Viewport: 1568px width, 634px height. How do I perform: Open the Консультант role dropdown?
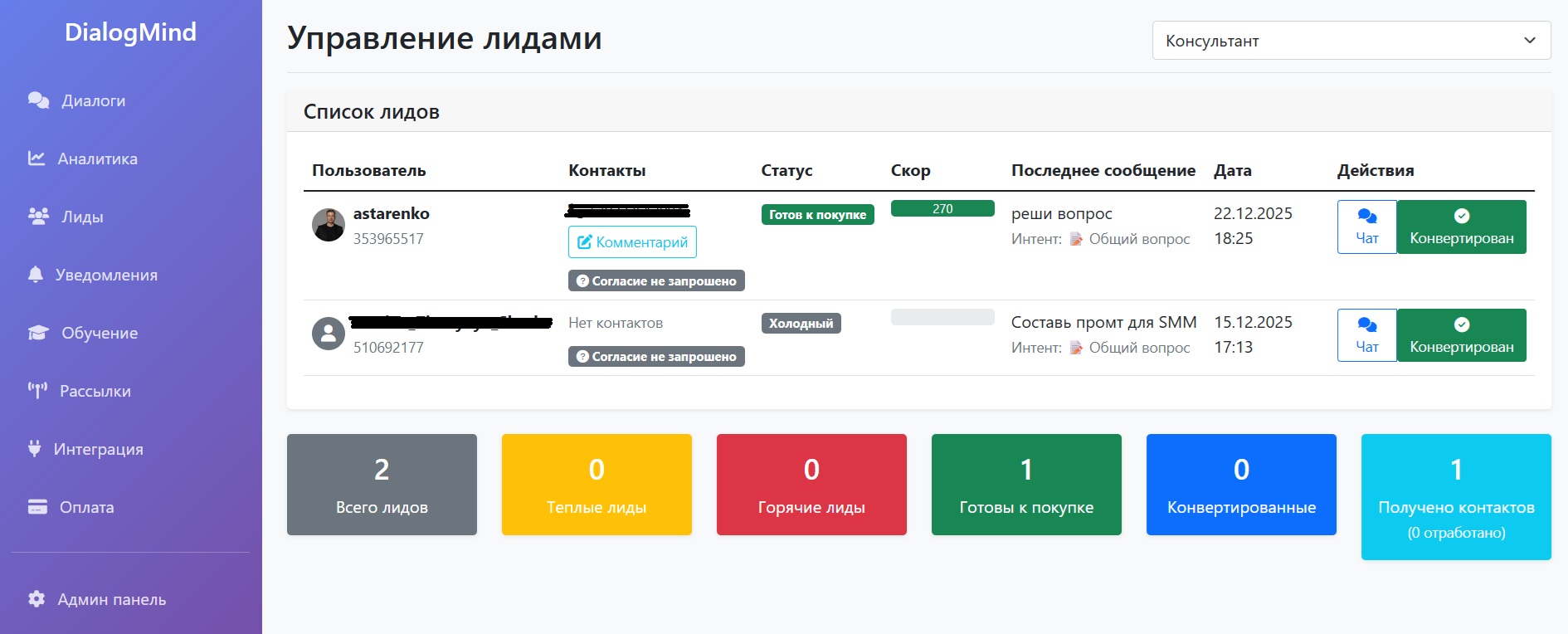tap(1351, 41)
